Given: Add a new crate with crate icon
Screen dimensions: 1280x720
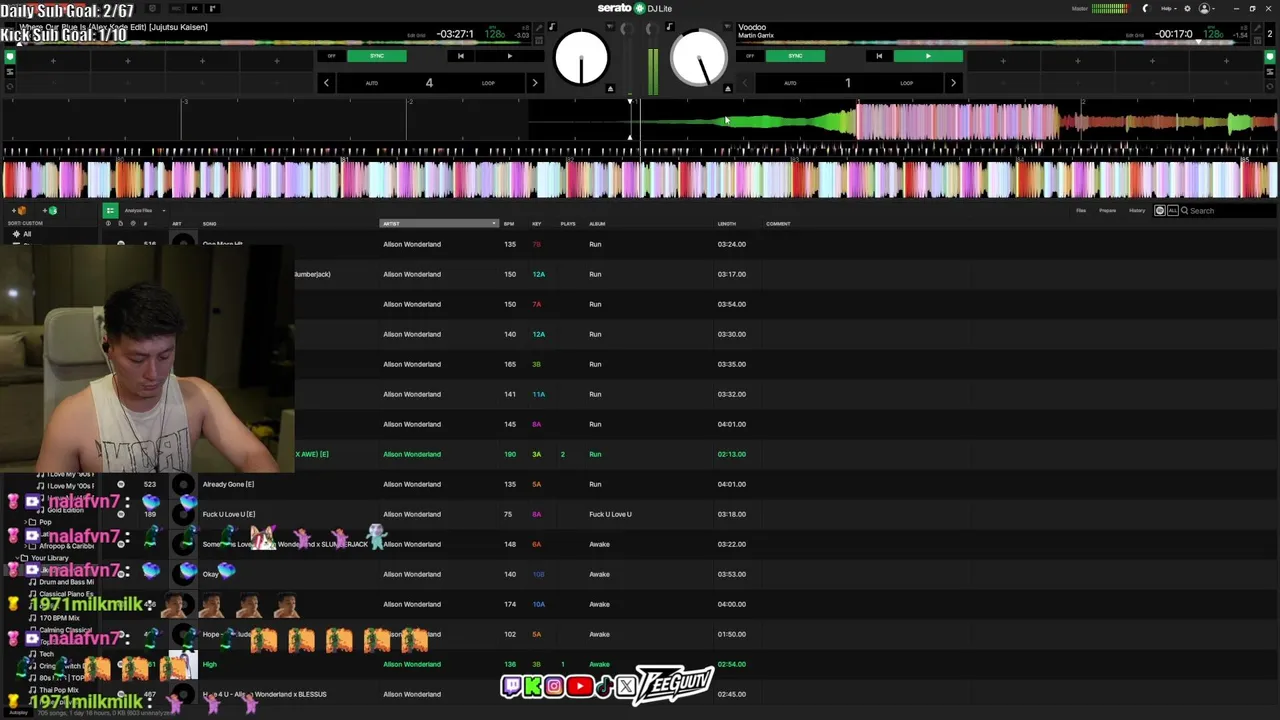Looking at the screenshot, I should coord(20,211).
